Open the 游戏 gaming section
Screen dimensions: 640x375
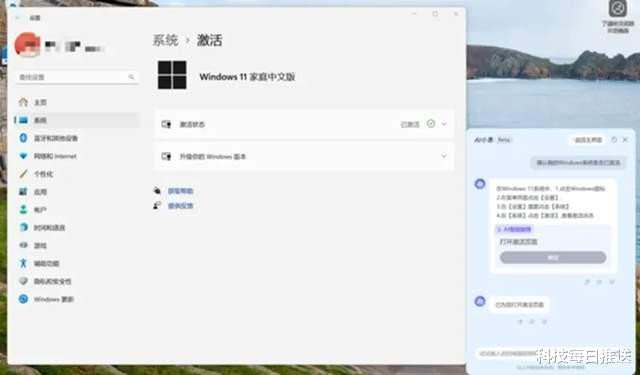coord(40,245)
